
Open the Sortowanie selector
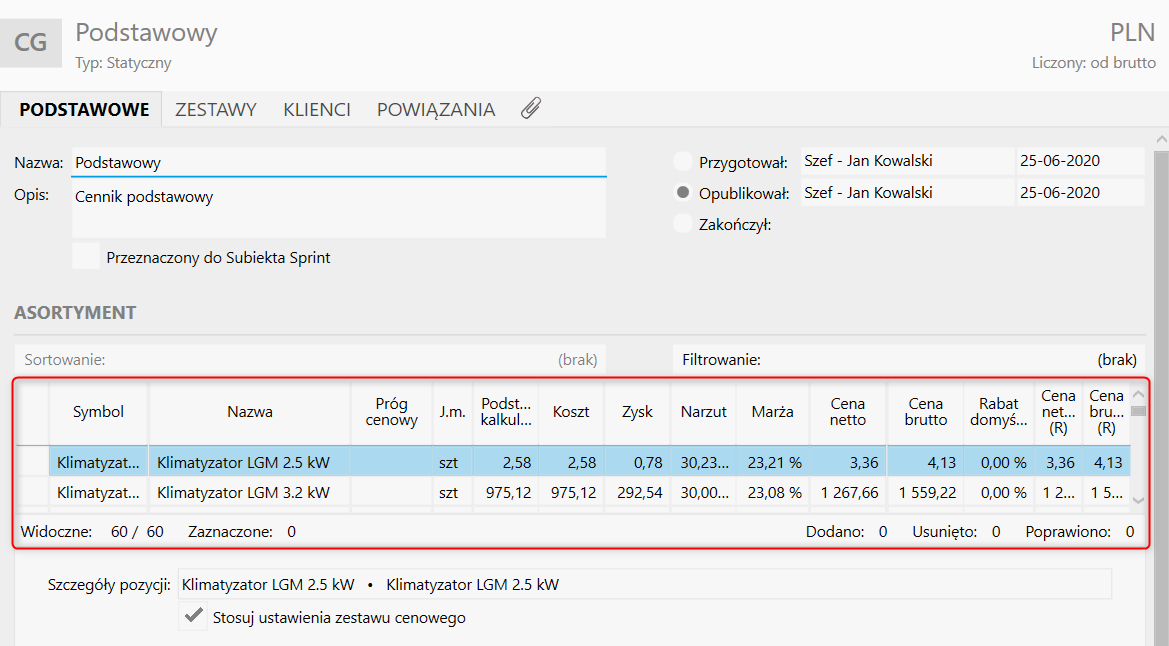[x=310, y=359]
